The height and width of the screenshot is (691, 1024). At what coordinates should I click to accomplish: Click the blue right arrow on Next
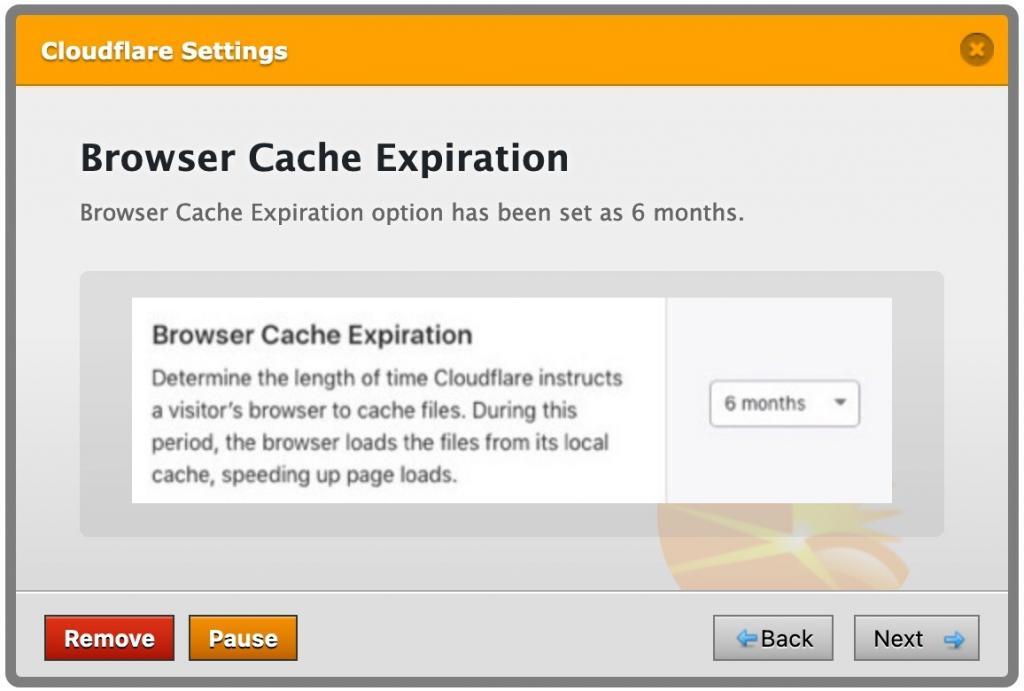pyautogui.click(x=953, y=640)
